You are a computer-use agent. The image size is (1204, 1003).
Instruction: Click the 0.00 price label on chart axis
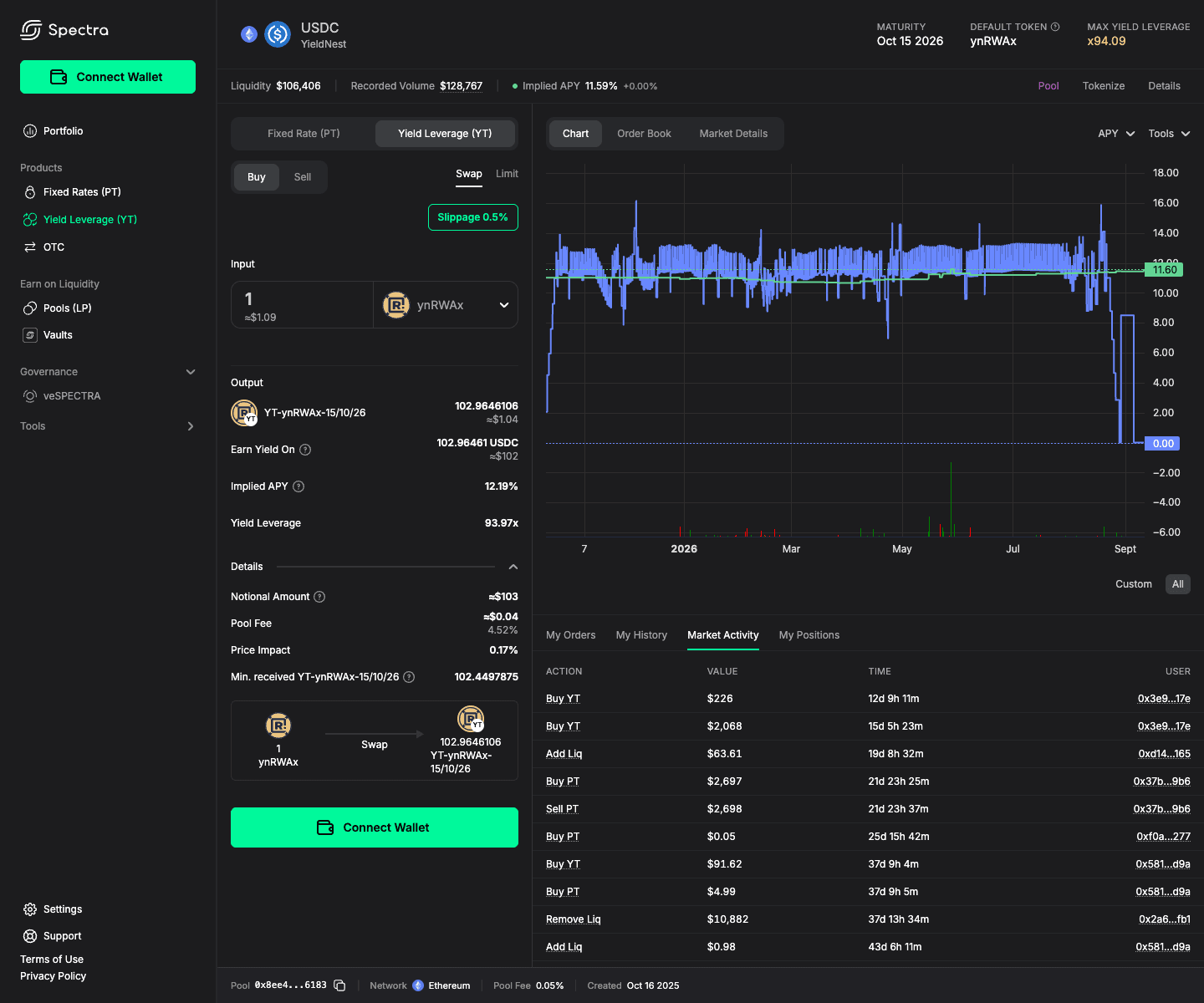coord(1163,444)
